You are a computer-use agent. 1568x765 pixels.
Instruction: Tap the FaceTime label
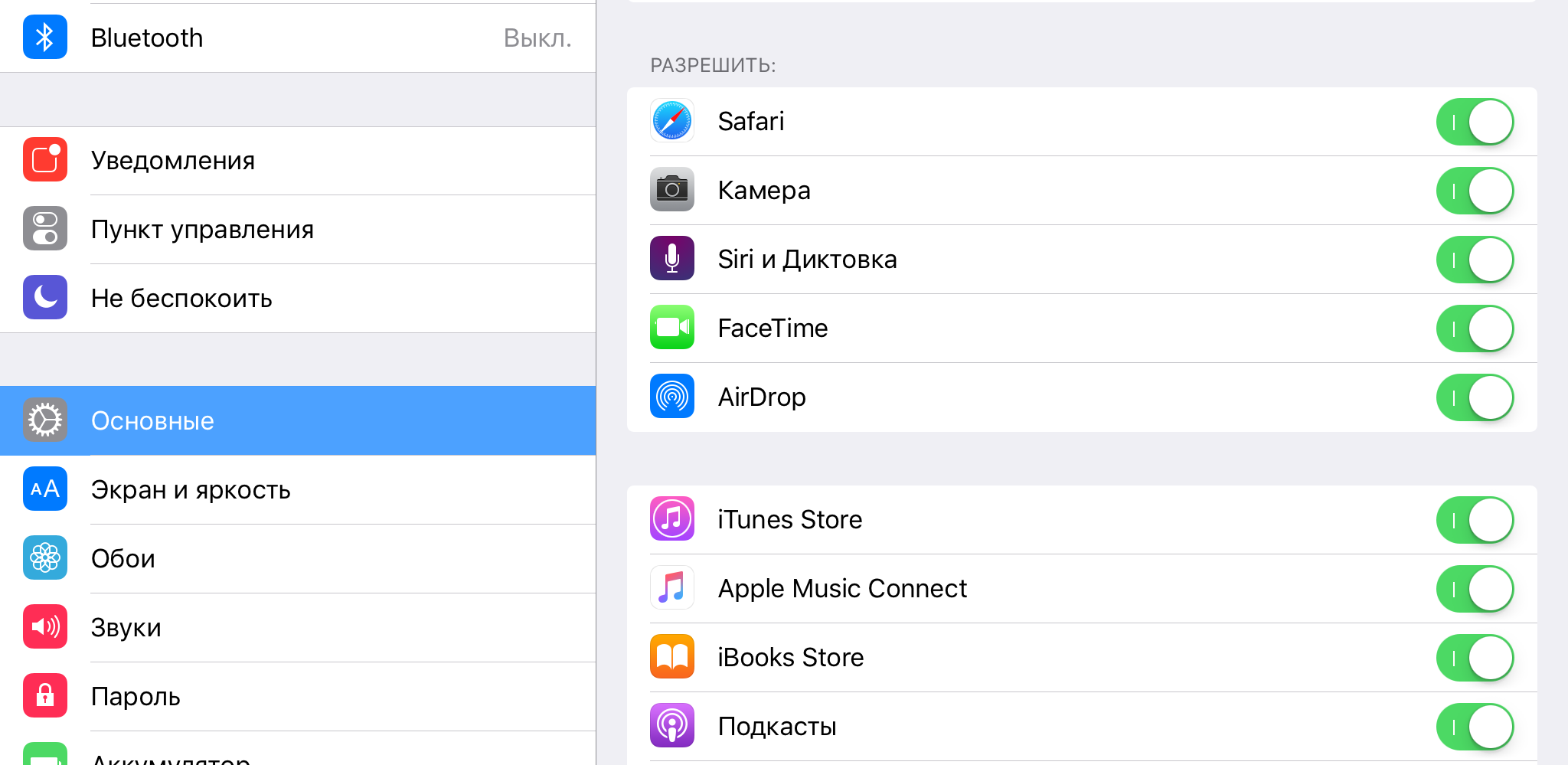point(773,328)
